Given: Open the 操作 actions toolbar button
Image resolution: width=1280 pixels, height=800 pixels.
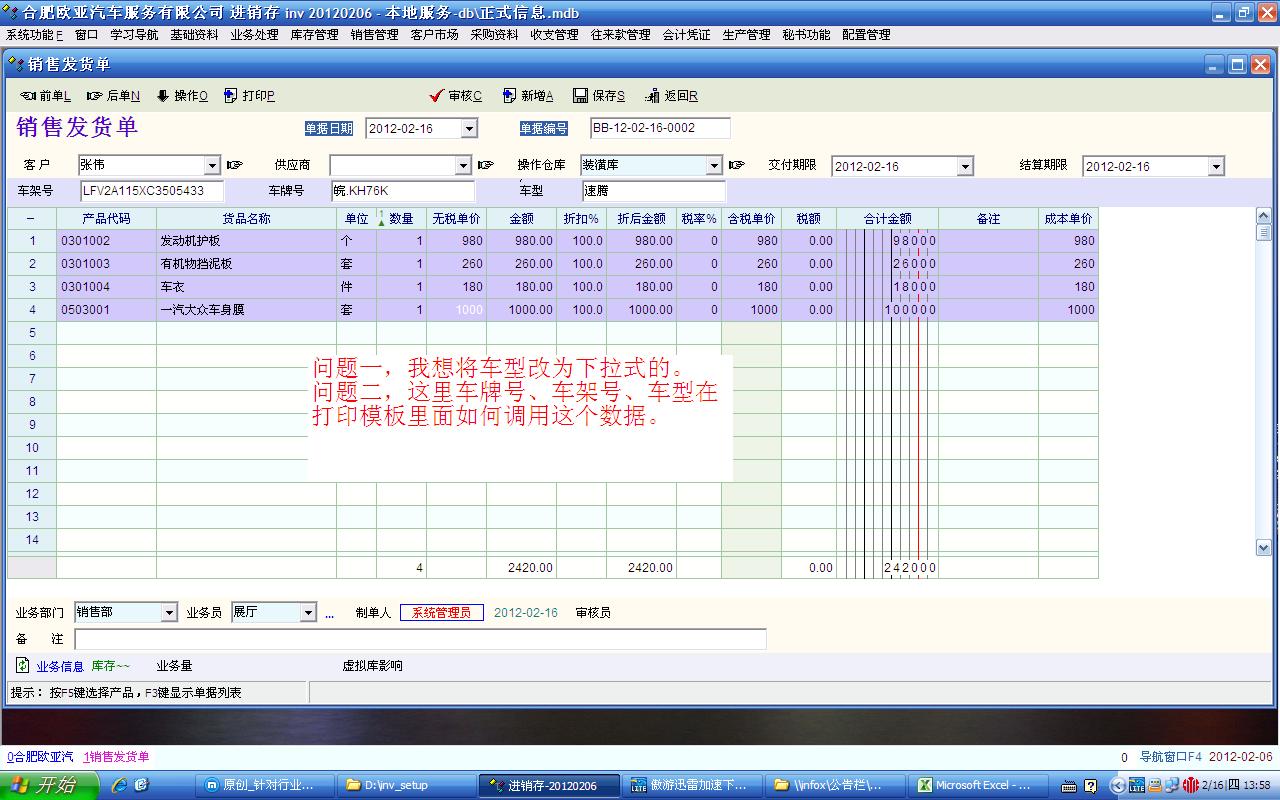Looking at the screenshot, I should (163, 96).
